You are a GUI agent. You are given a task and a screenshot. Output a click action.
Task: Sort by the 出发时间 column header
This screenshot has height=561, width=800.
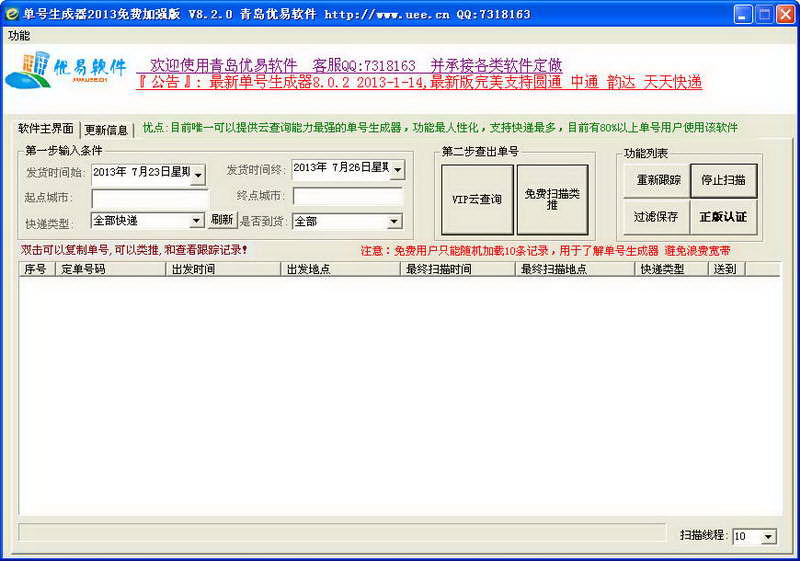click(223, 269)
